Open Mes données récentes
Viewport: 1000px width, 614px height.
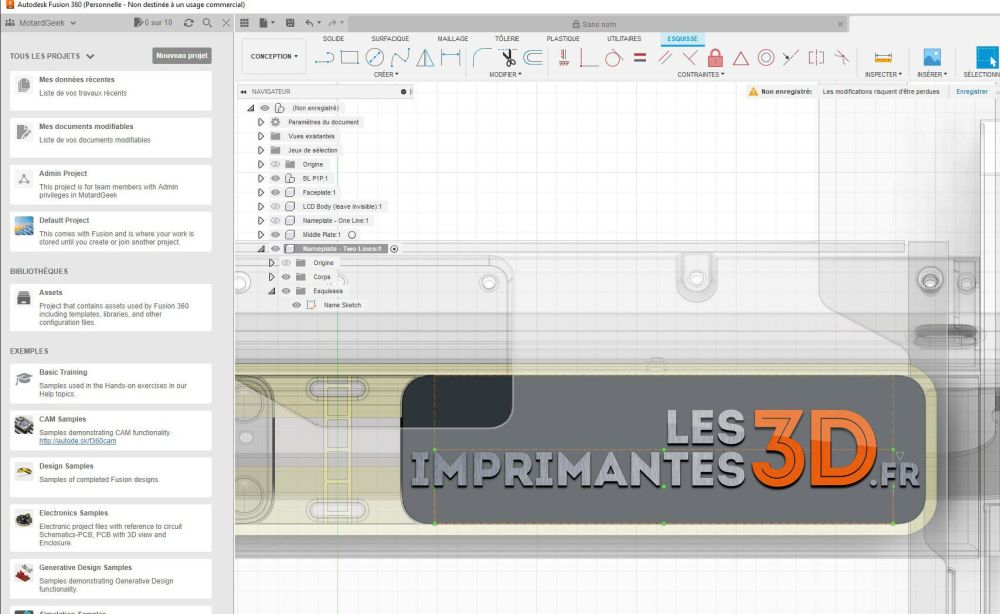[x=110, y=90]
